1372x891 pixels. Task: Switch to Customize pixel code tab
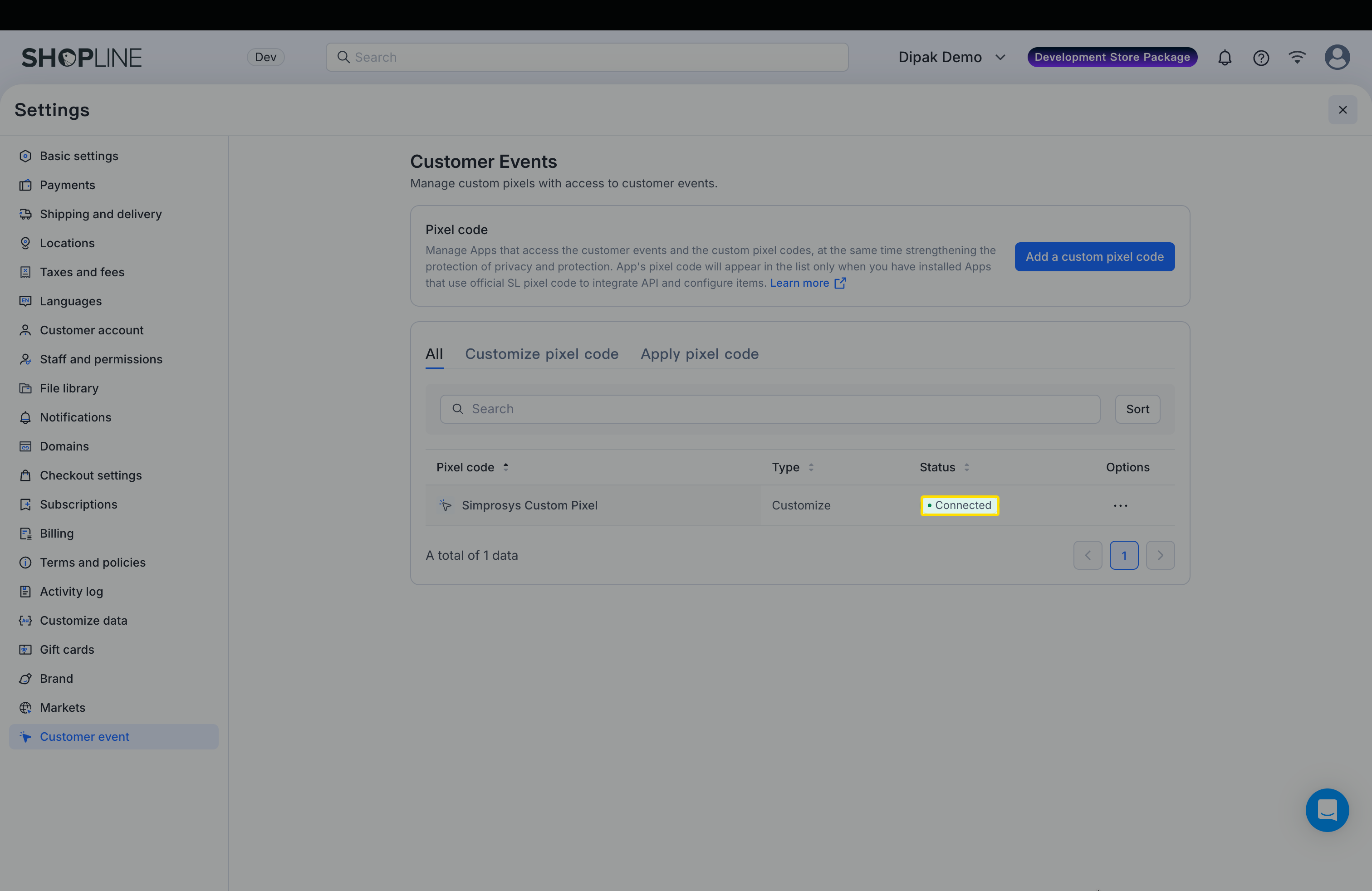(x=541, y=354)
